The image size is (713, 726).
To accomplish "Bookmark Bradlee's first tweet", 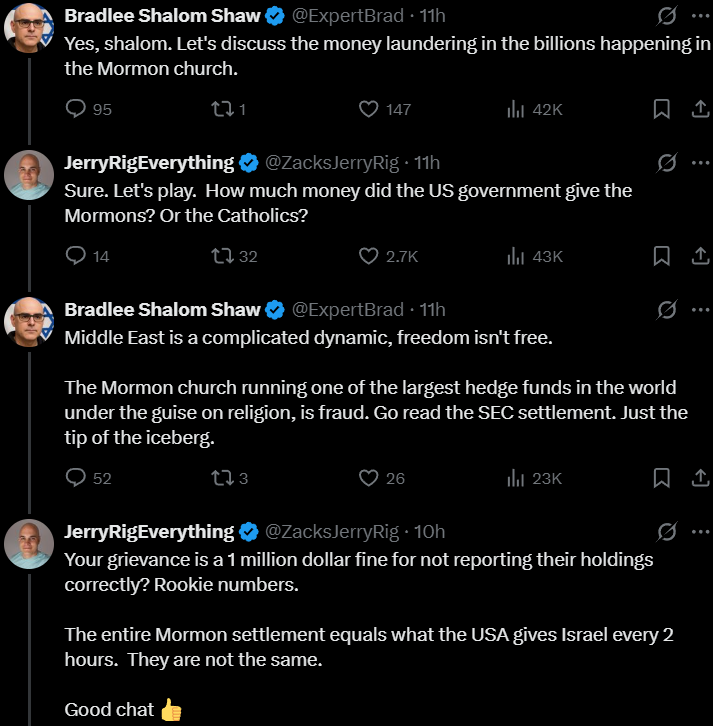I will (661, 109).
